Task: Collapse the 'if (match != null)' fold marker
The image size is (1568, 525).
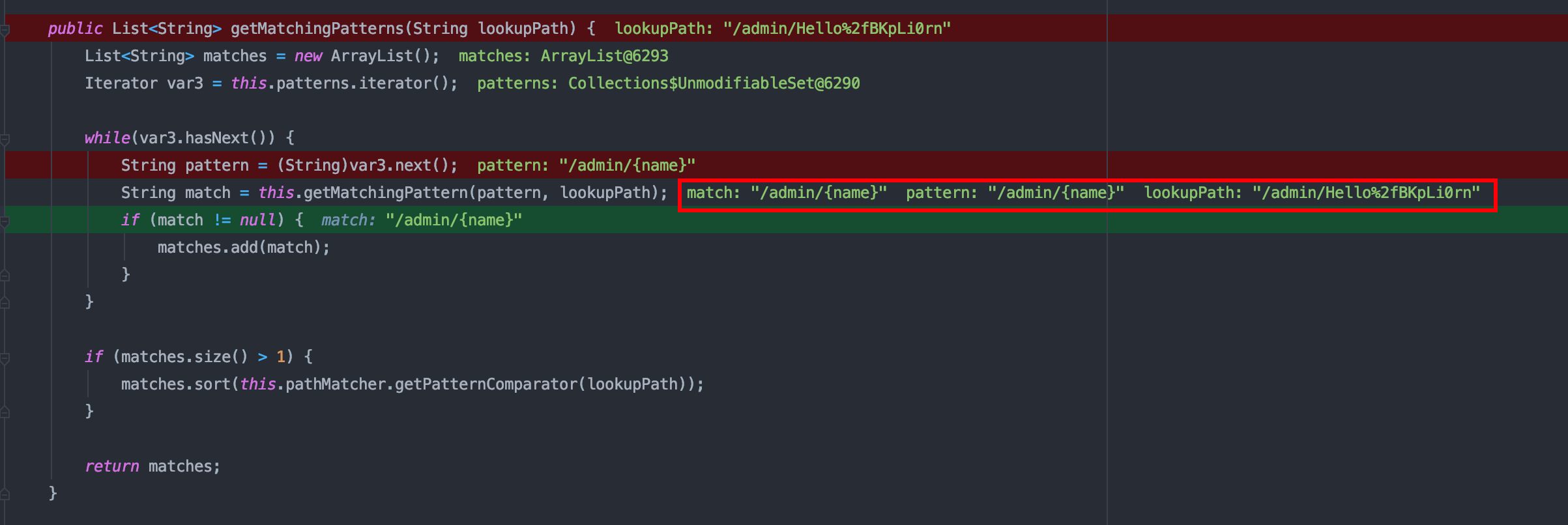Action: click(x=5, y=221)
